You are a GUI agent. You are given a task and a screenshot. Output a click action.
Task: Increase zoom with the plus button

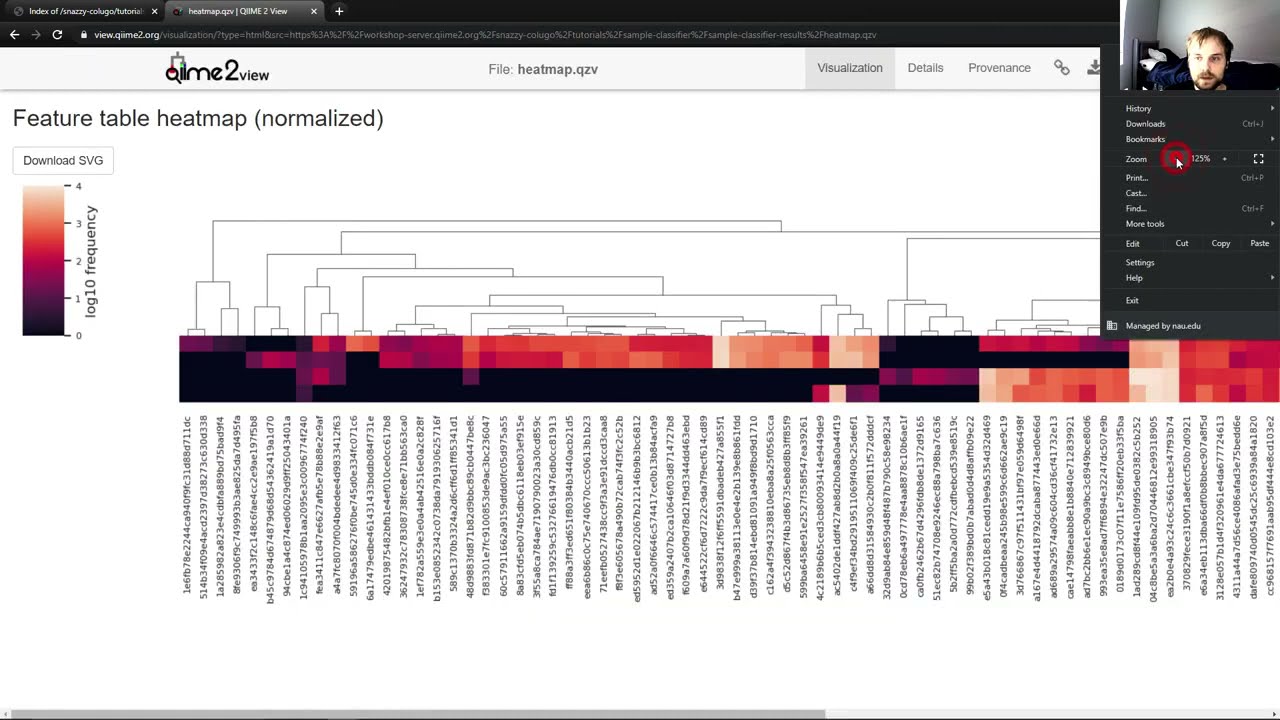pyautogui.click(x=1224, y=159)
